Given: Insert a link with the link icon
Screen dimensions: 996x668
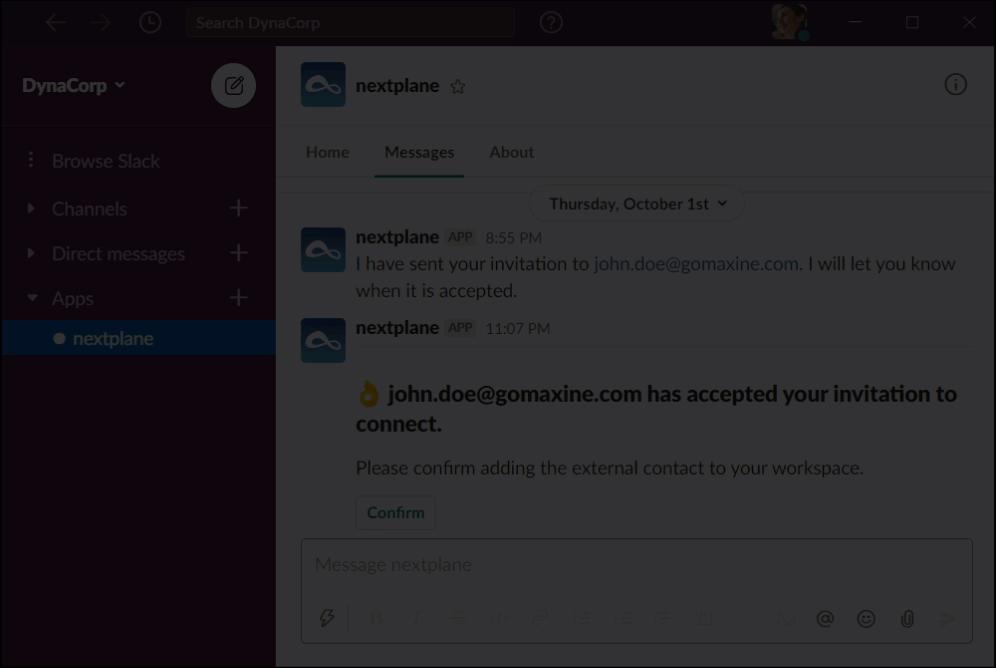Looking at the screenshot, I should [x=540, y=618].
